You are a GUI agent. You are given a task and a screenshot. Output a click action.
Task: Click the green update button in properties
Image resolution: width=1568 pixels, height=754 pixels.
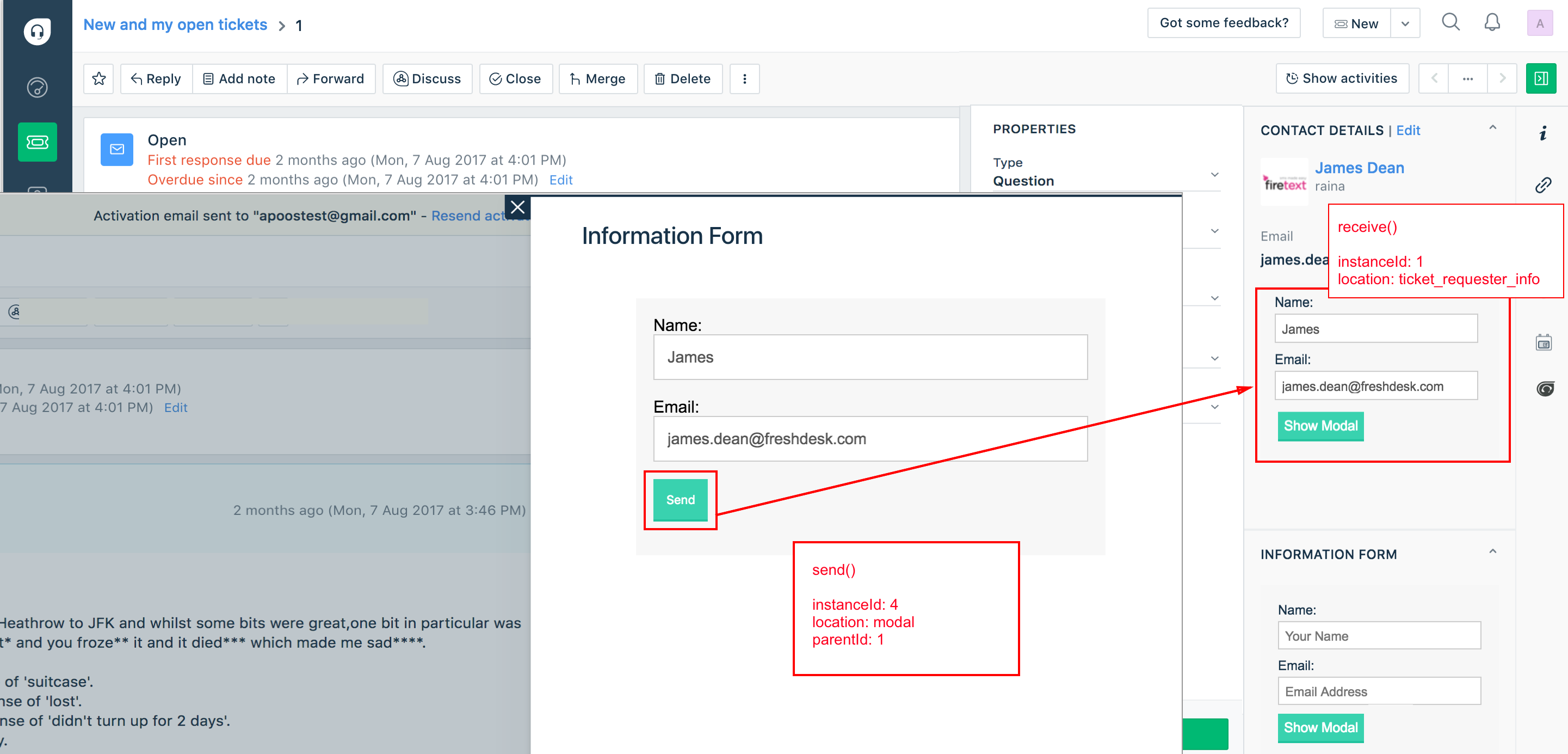coord(1205,734)
